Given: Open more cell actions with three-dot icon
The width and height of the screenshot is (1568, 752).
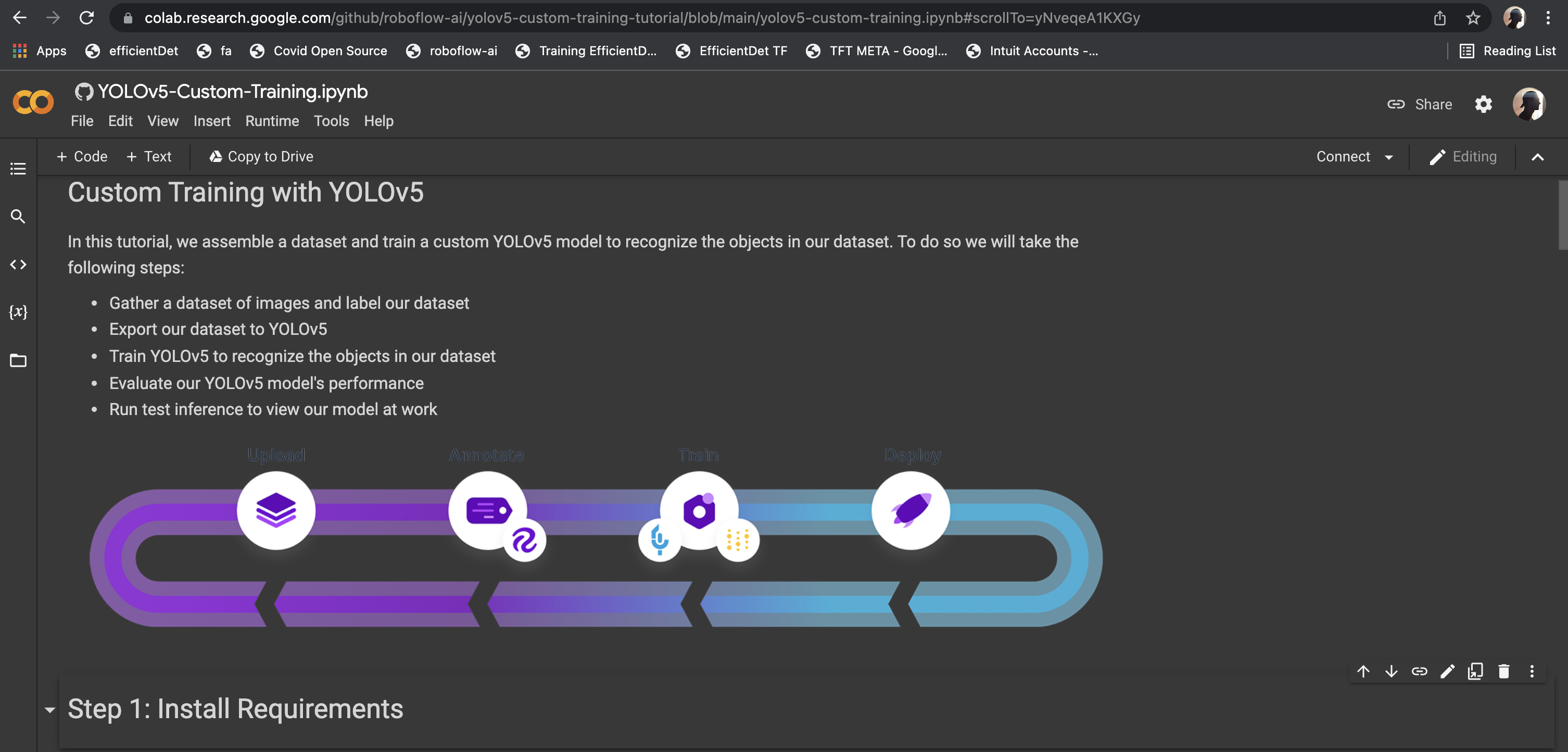Looking at the screenshot, I should 1533,672.
